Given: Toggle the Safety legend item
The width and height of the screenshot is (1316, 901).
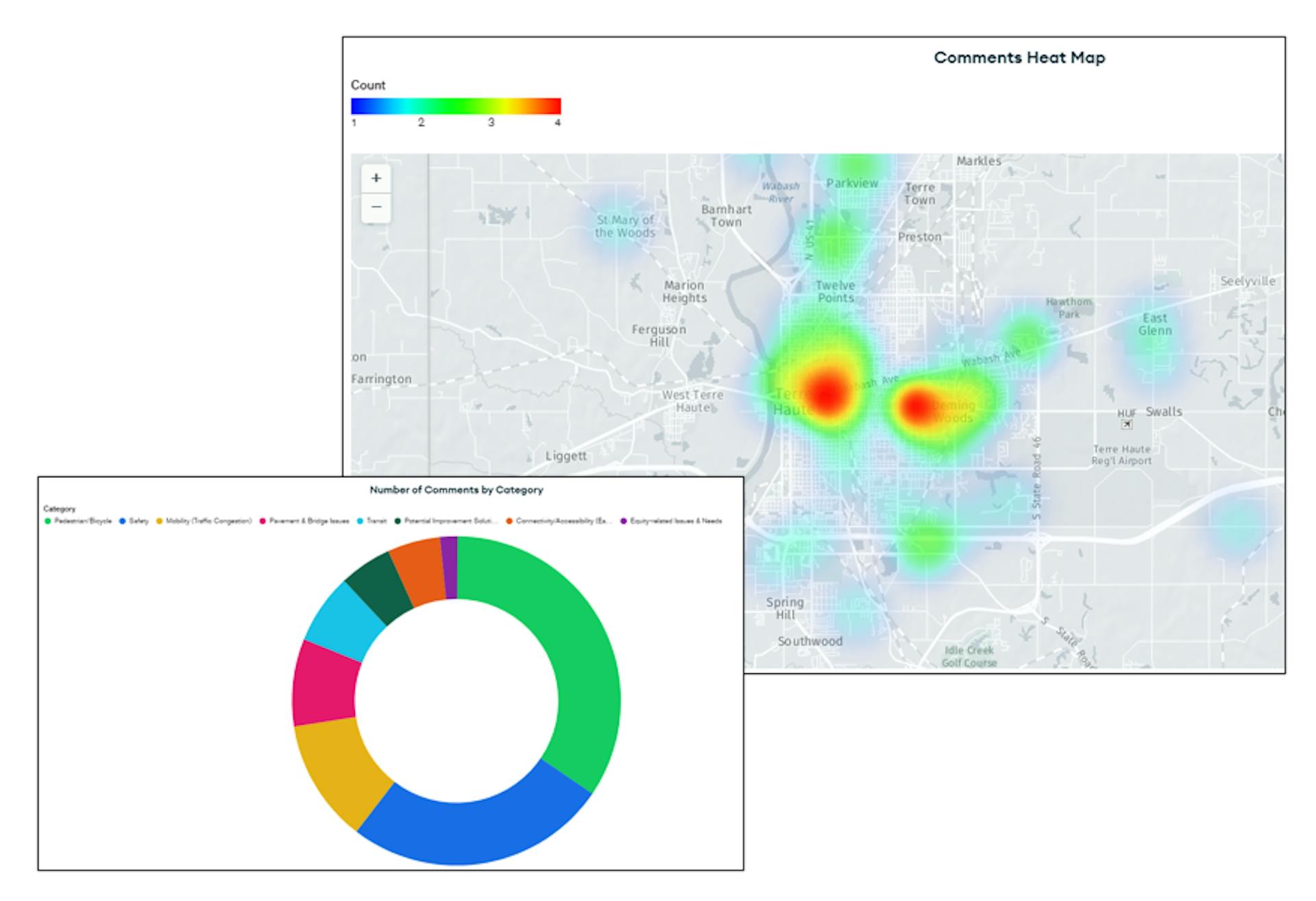Looking at the screenshot, I should (x=134, y=521).
